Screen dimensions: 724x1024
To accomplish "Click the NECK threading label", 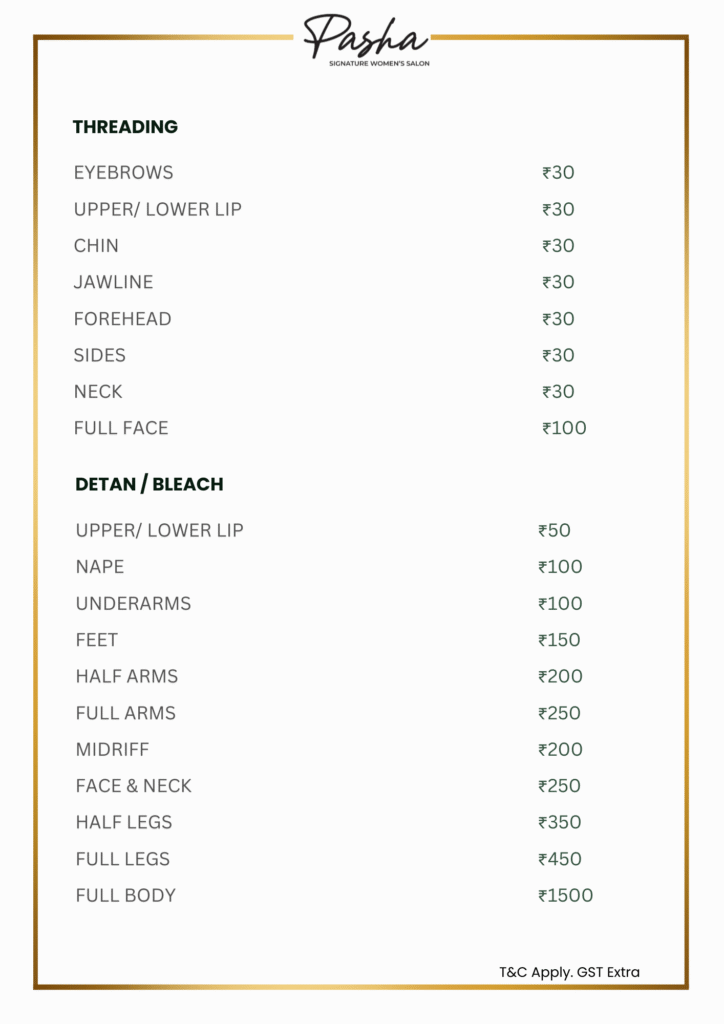I will 98,392.
